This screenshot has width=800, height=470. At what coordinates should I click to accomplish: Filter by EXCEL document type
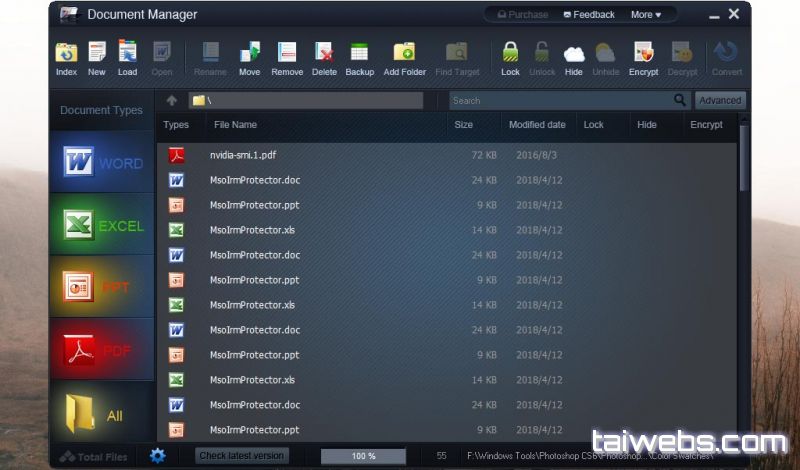point(102,226)
